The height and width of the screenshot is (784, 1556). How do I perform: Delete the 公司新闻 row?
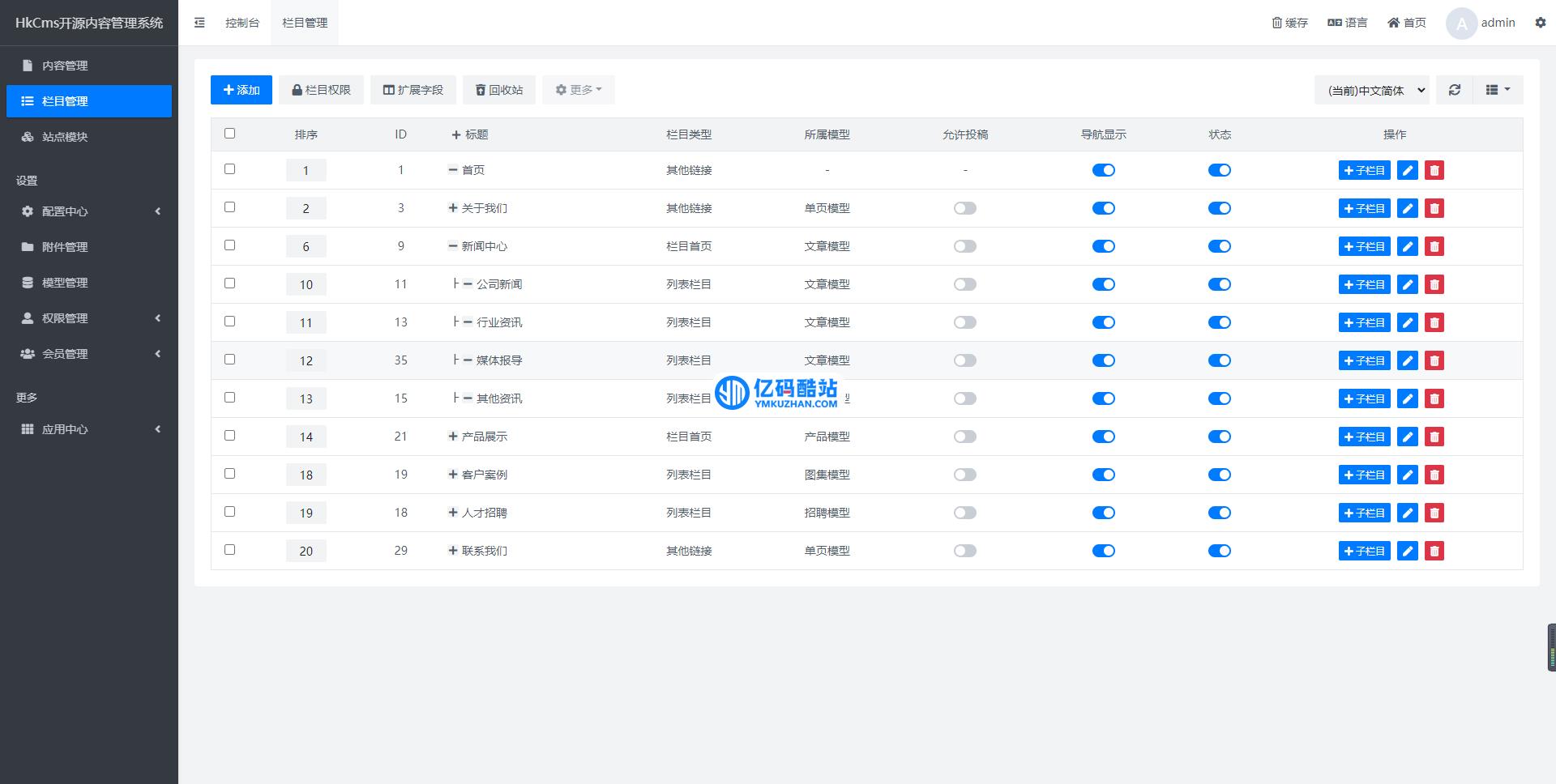[1434, 284]
